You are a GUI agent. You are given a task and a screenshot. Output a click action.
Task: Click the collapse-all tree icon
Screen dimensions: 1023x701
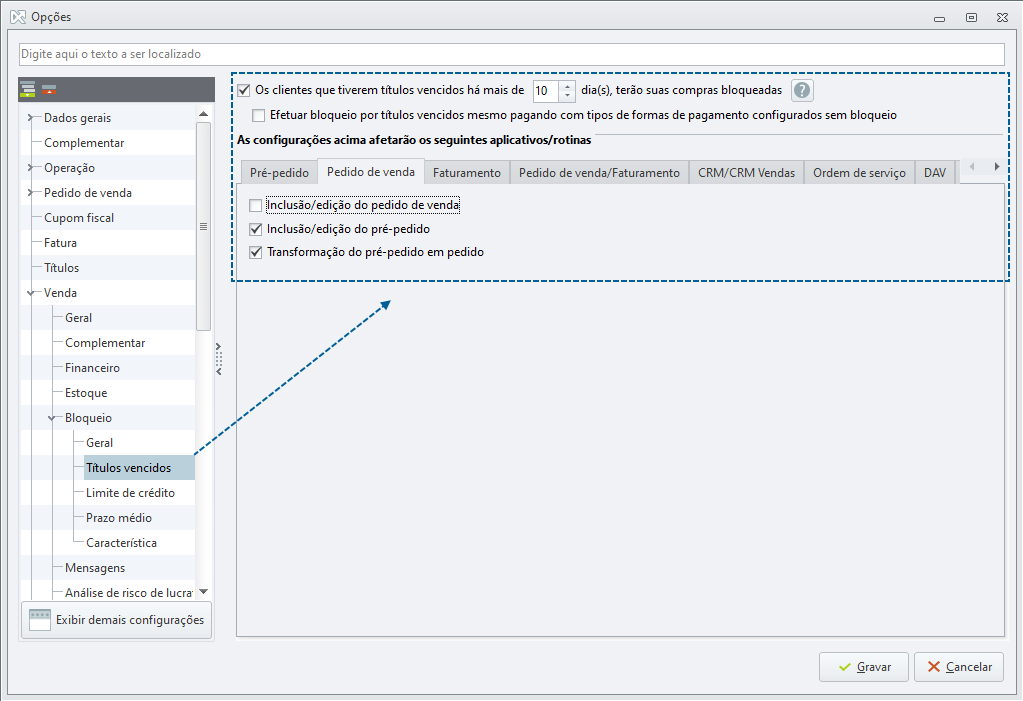(x=49, y=89)
